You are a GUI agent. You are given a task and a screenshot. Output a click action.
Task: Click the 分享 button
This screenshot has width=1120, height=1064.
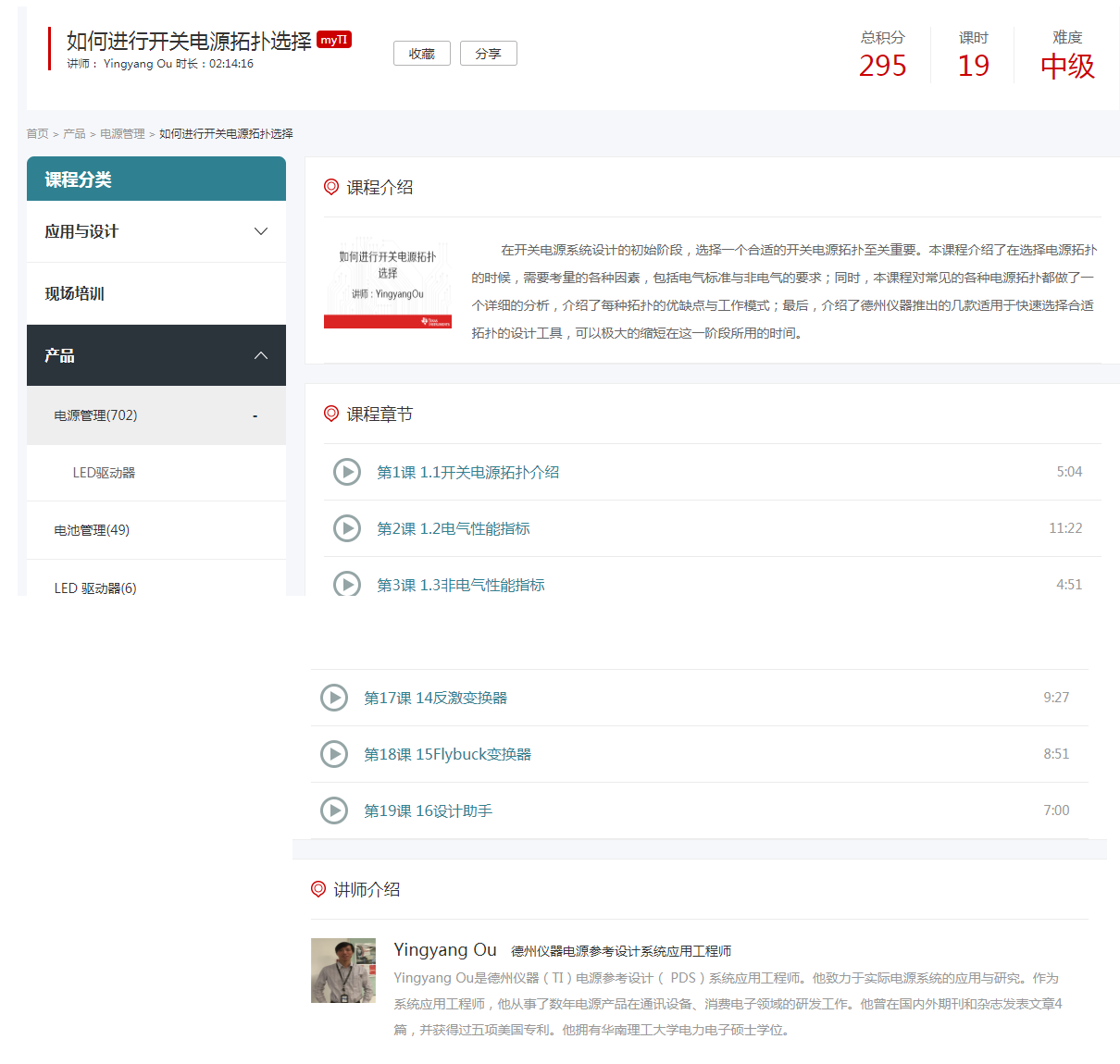489,54
